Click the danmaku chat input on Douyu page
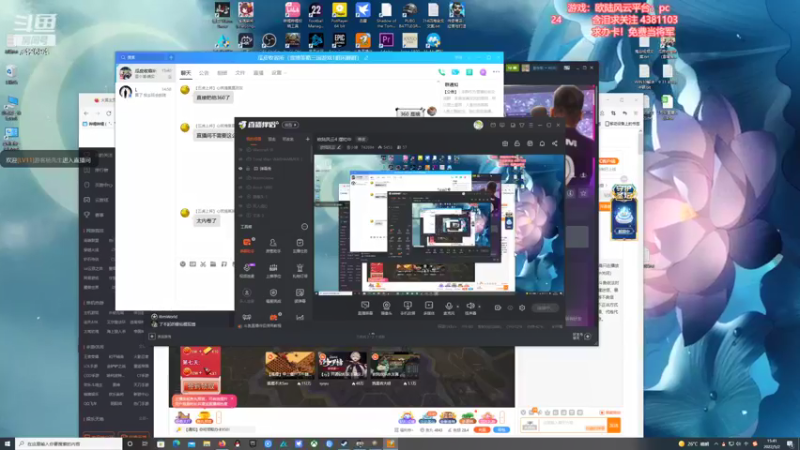 (573, 425)
